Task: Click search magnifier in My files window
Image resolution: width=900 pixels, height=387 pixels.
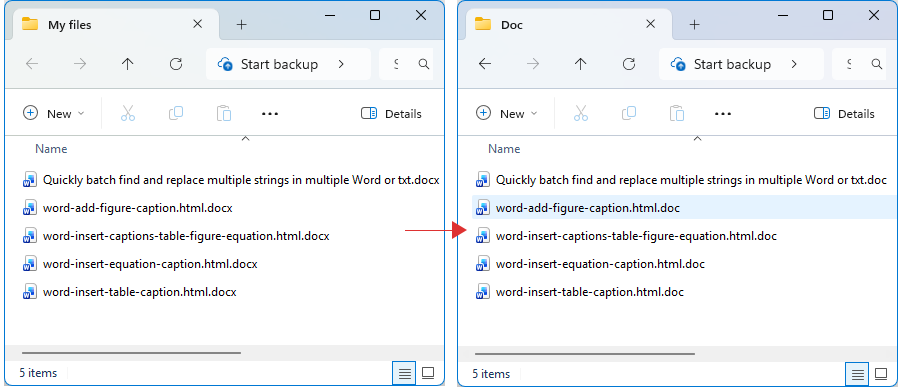Action: [x=424, y=64]
